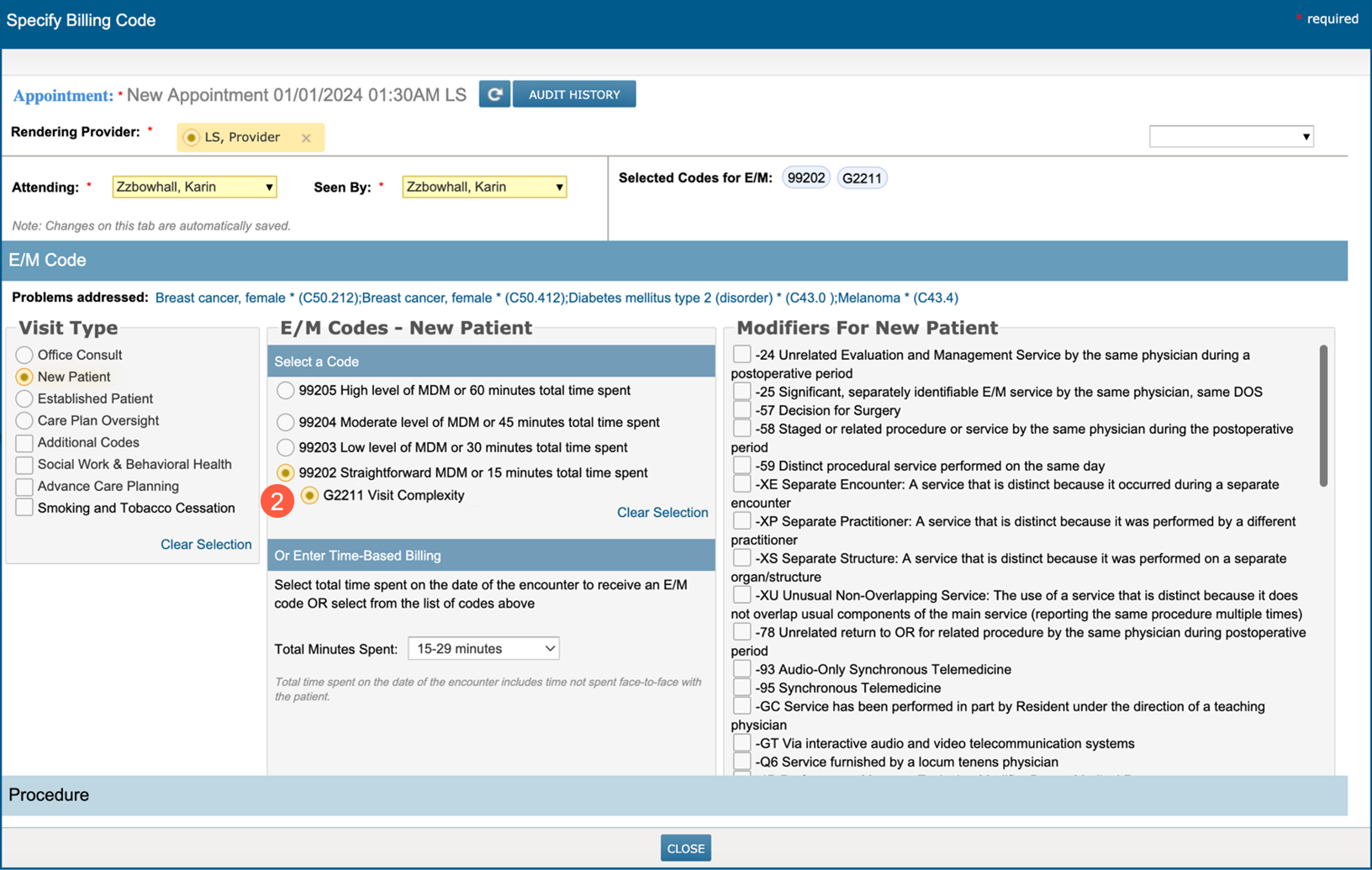Clear Selection under E/M code list
1372x870 pixels.
tap(662, 512)
